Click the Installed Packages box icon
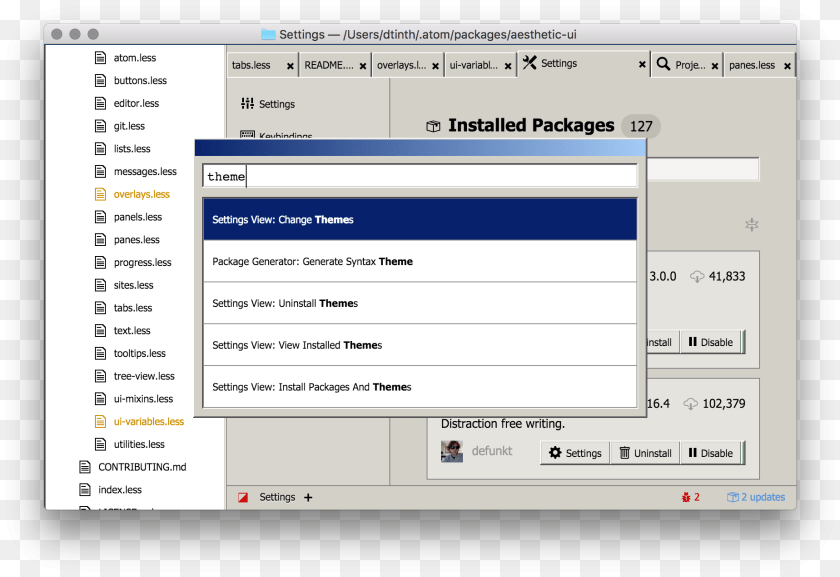 tap(433, 126)
